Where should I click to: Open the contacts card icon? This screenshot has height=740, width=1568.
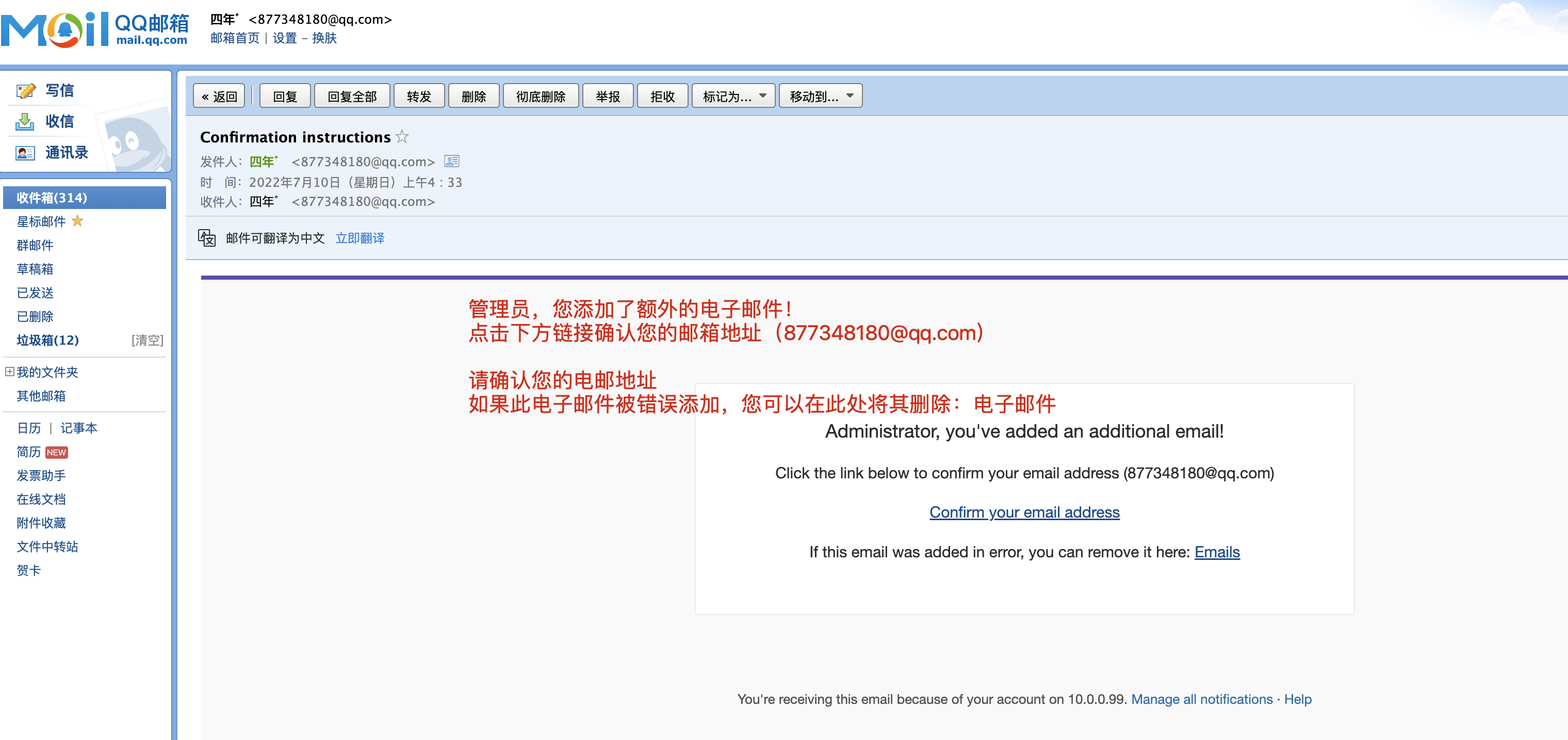[25, 153]
